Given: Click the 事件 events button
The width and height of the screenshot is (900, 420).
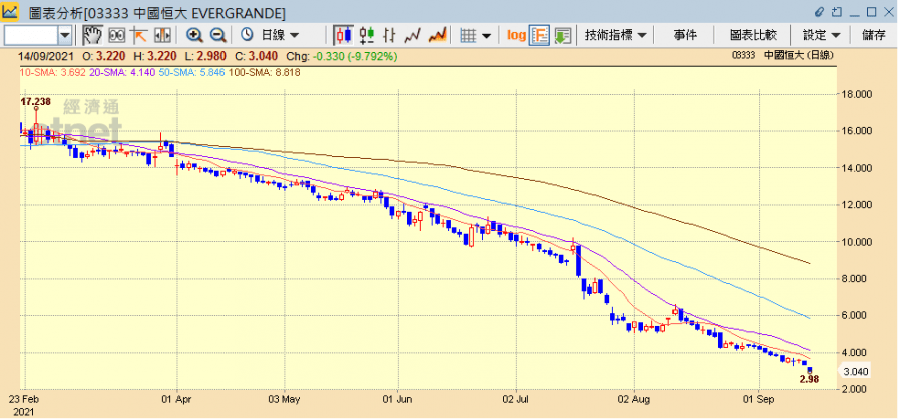Looking at the screenshot, I should 685,35.
